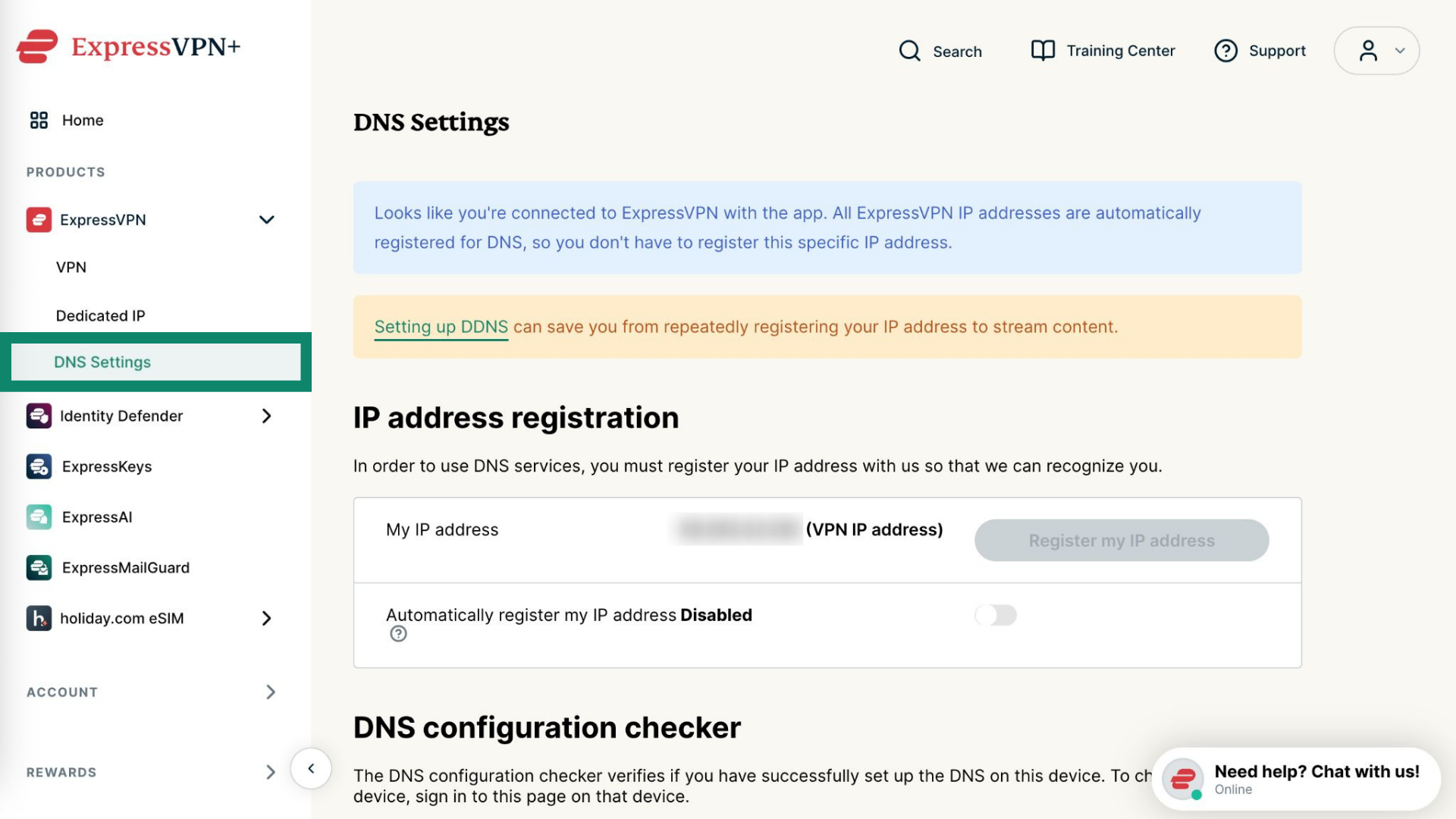
Task: Expand the Account section
Action: pyautogui.click(x=271, y=692)
